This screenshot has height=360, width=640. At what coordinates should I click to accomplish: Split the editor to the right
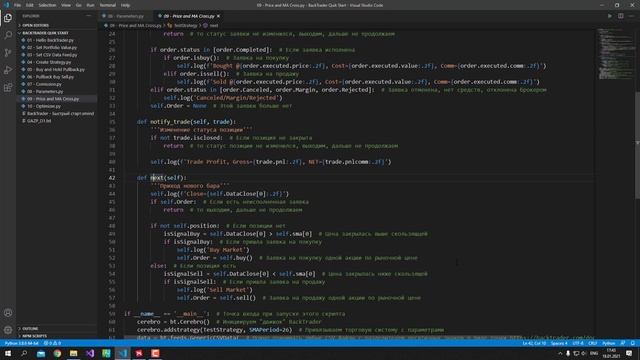pos(620,16)
